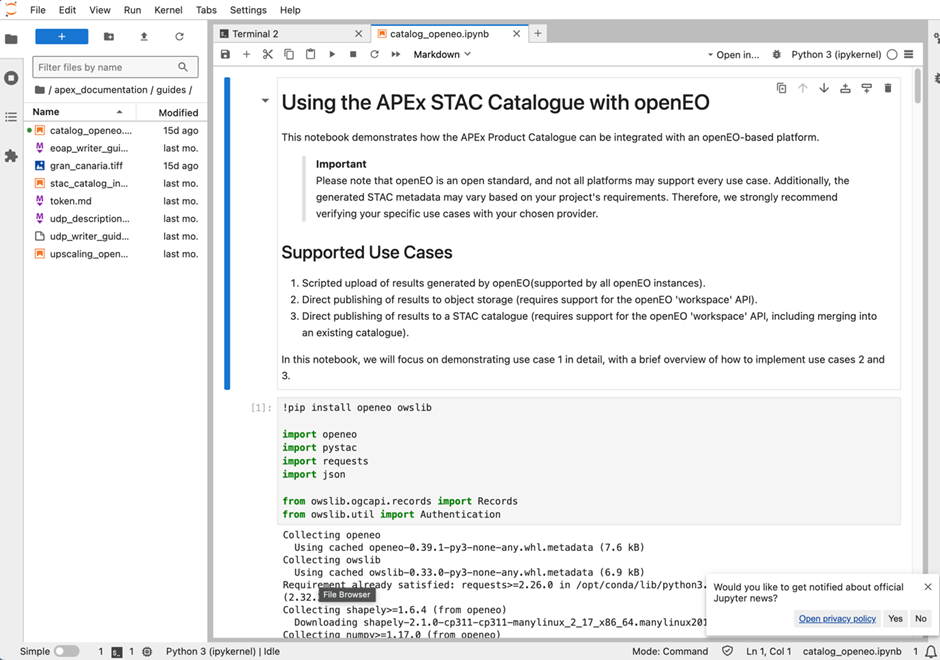Select gran_canaria.tiff file
Viewport: 940px width, 660px height.
[x=114, y=165]
